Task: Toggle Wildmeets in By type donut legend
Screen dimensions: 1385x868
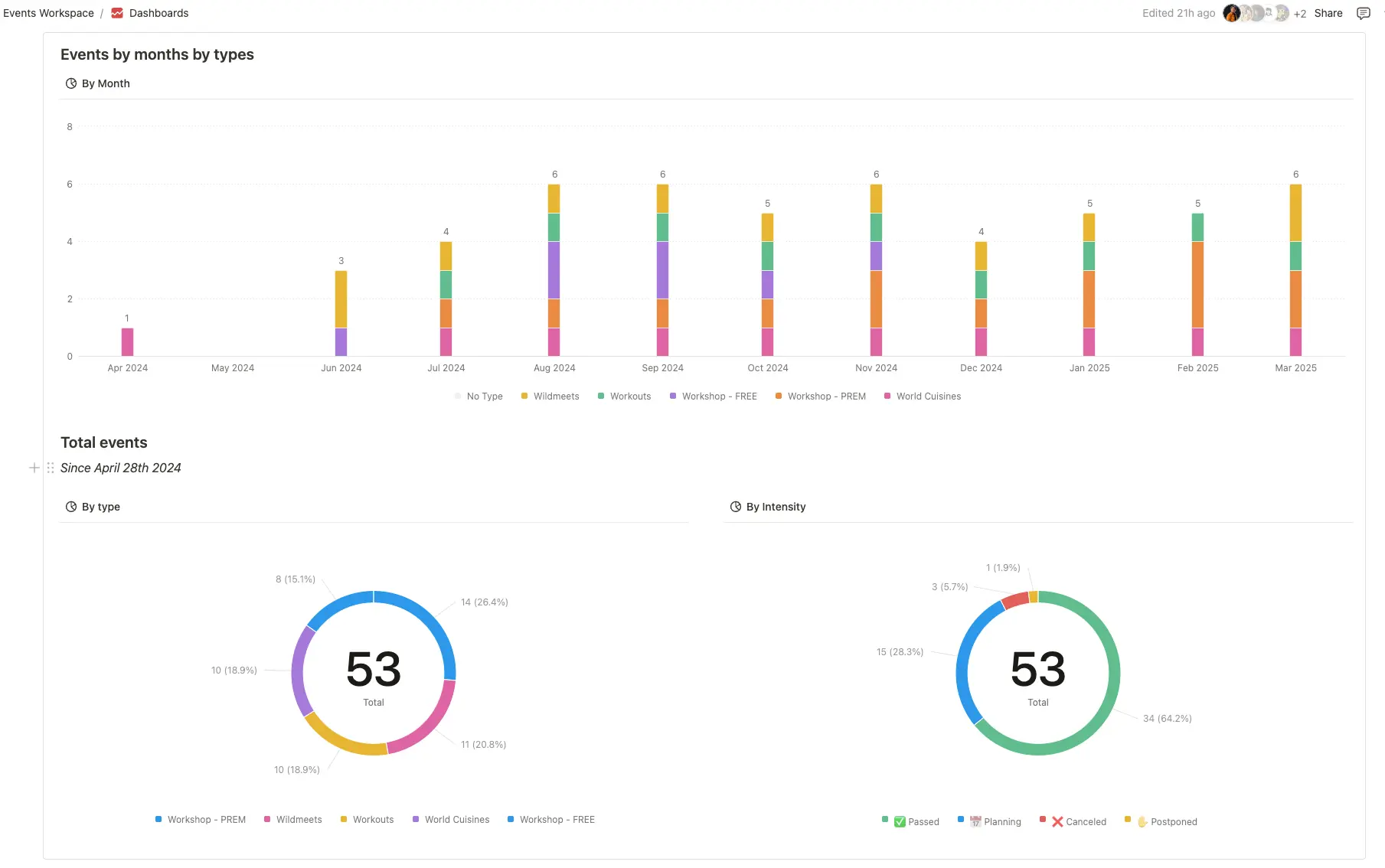Action: 292,820
